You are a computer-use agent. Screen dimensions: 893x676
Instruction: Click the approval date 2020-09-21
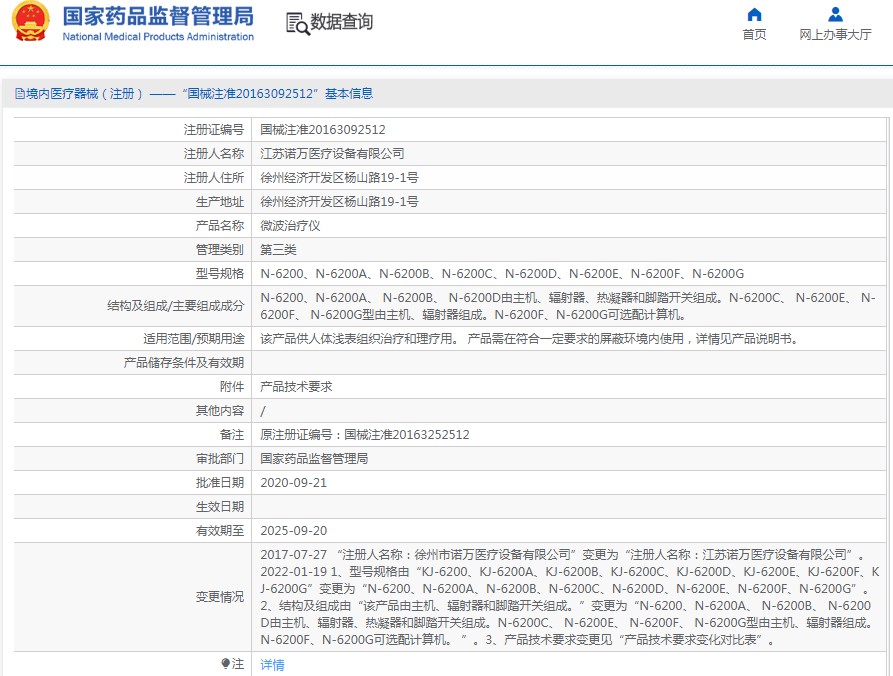[294, 483]
